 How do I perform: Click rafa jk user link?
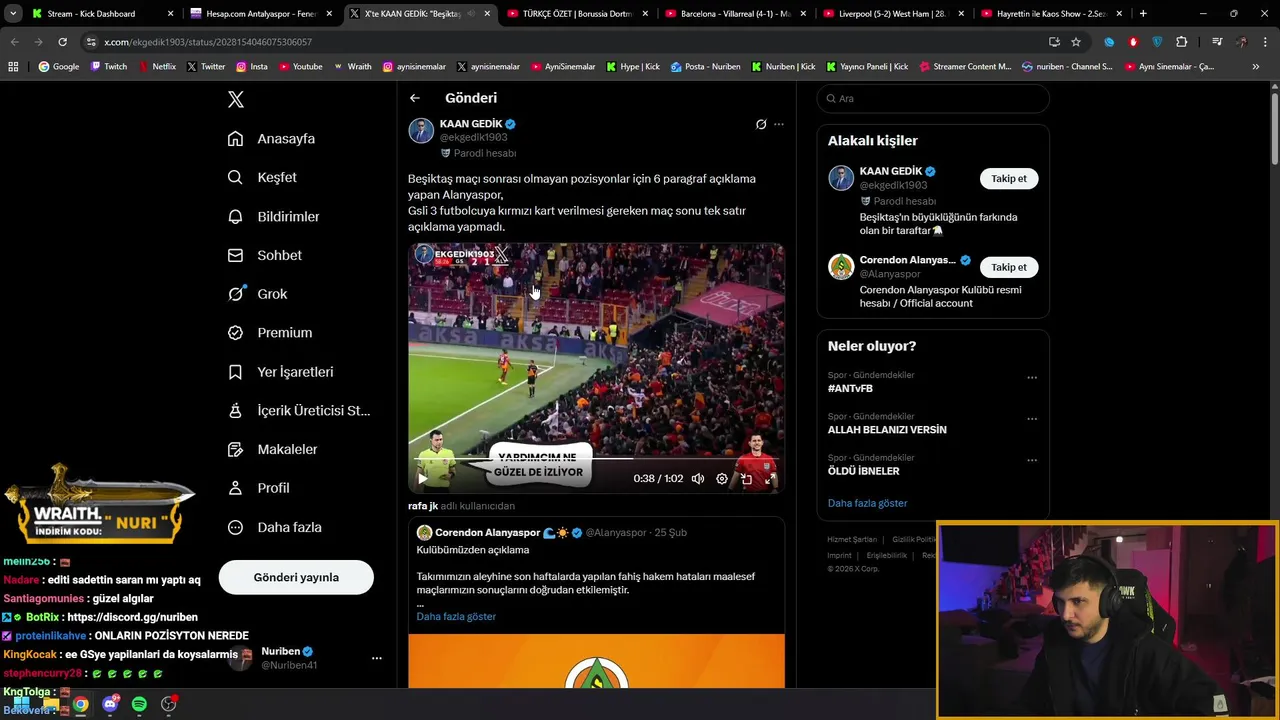click(423, 506)
